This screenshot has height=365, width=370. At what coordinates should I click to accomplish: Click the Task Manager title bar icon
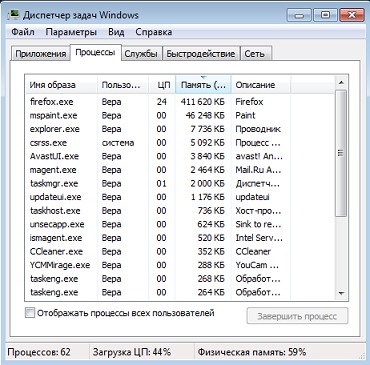point(13,15)
